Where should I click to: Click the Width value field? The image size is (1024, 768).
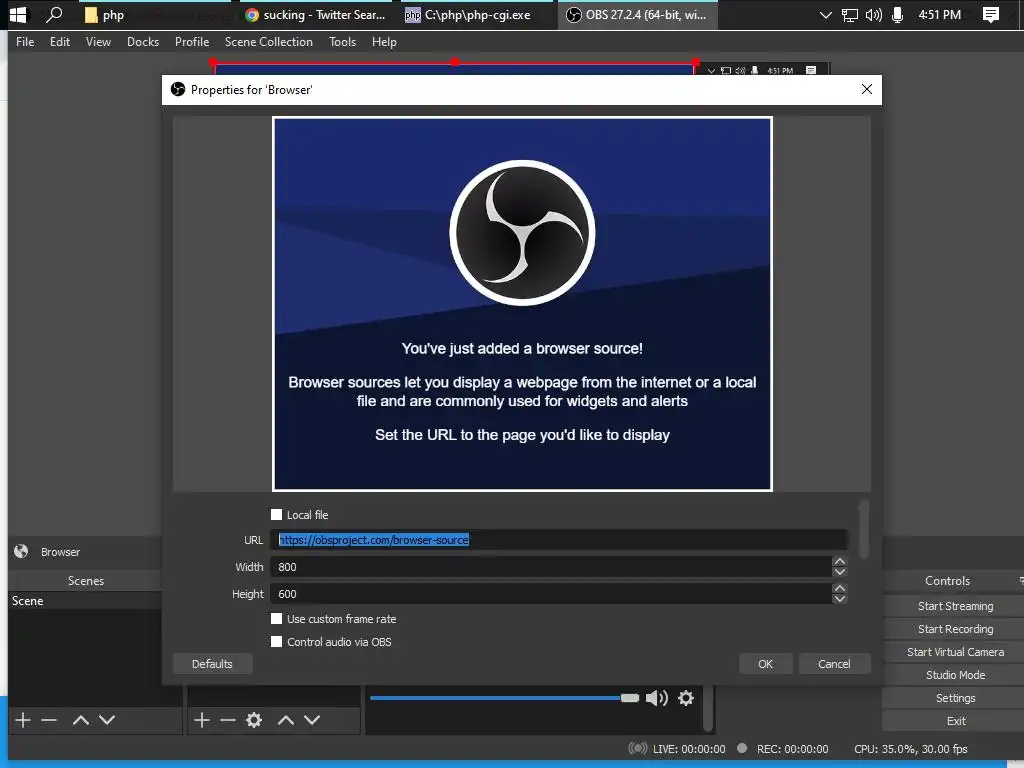tap(551, 567)
